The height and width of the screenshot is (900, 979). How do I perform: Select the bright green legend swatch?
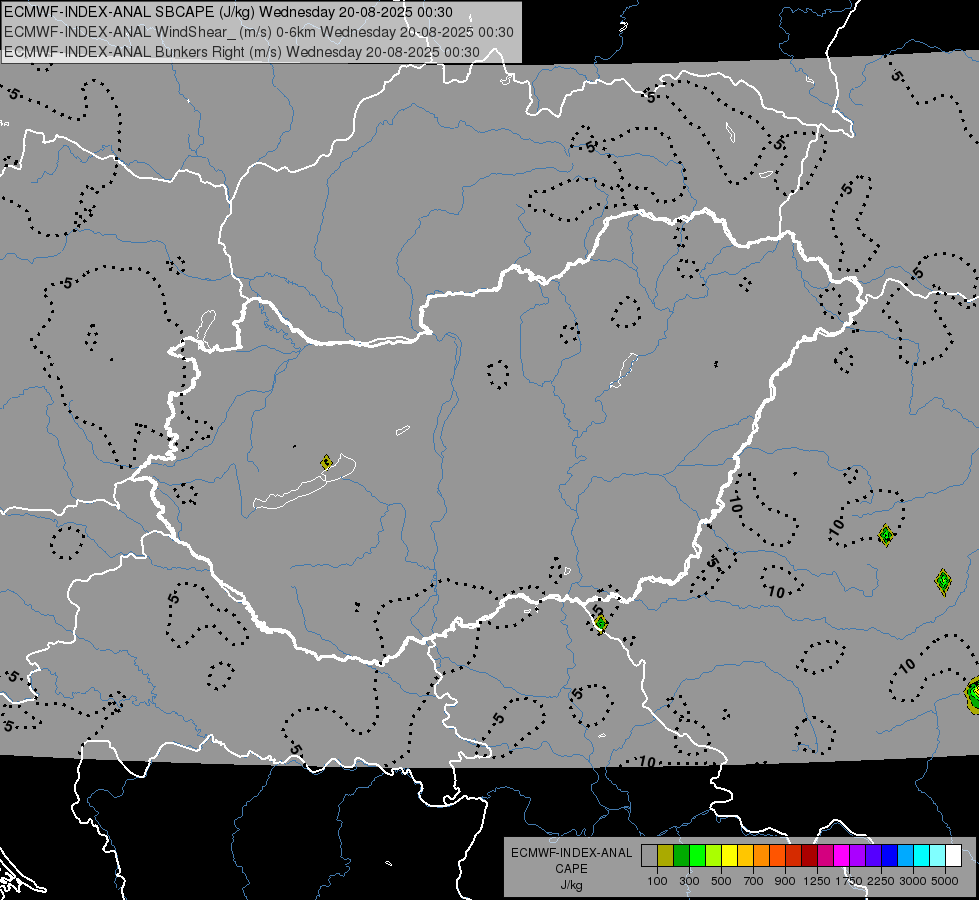697,855
